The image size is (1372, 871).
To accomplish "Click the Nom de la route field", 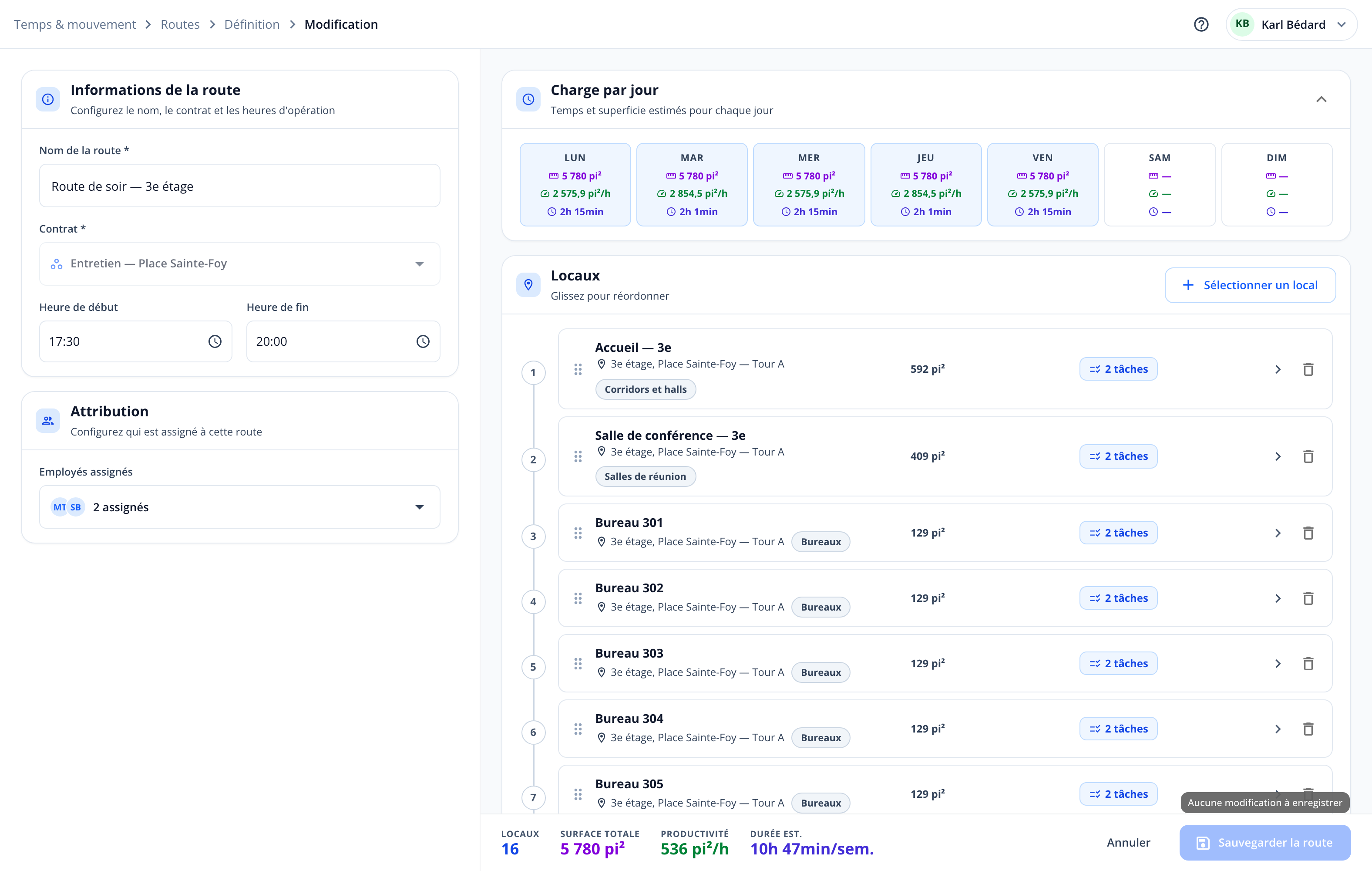I will tap(239, 186).
